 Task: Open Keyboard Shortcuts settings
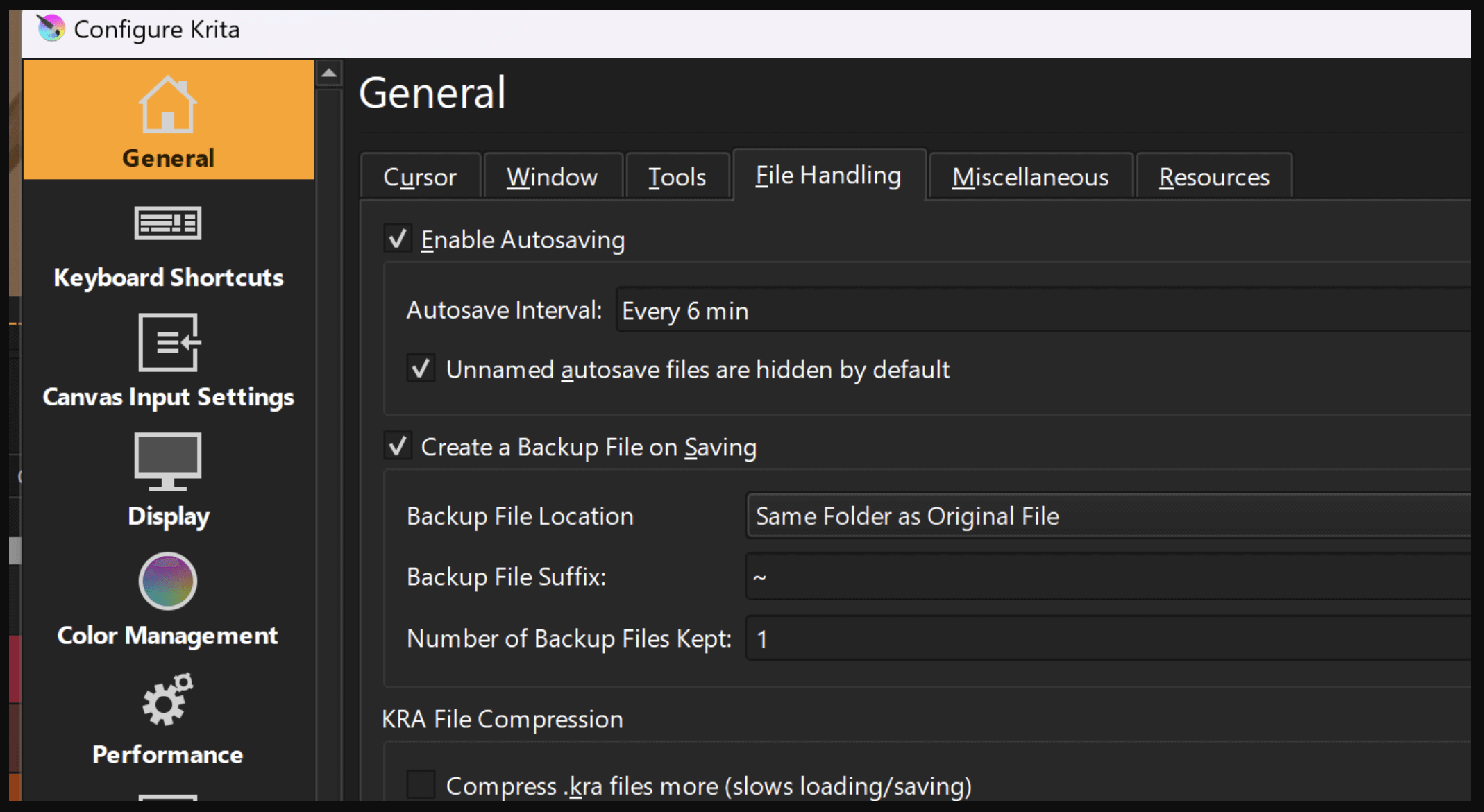click(x=167, y=246)
